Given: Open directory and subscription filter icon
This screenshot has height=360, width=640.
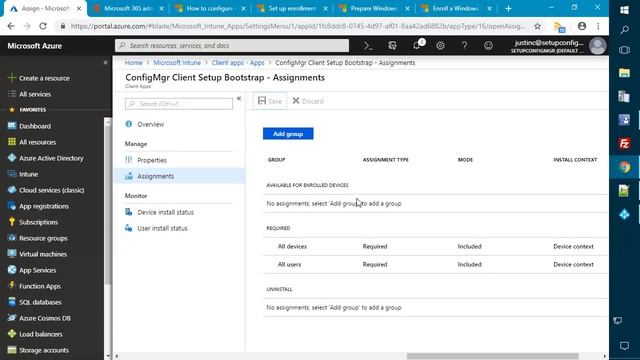Looking at the screenshot, I should [x=392, y=46].
